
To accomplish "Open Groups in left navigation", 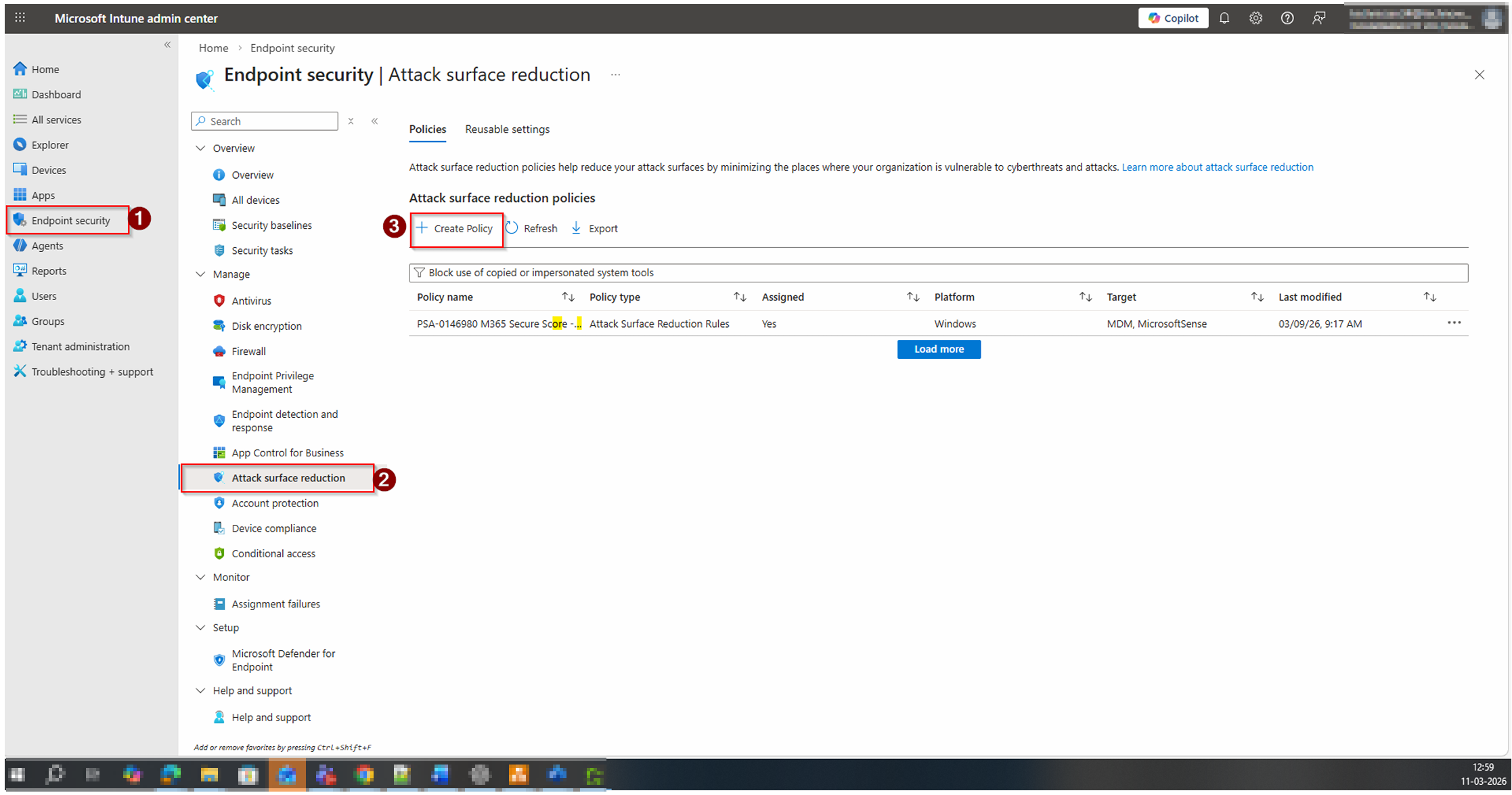I will [x=39, y=321].
